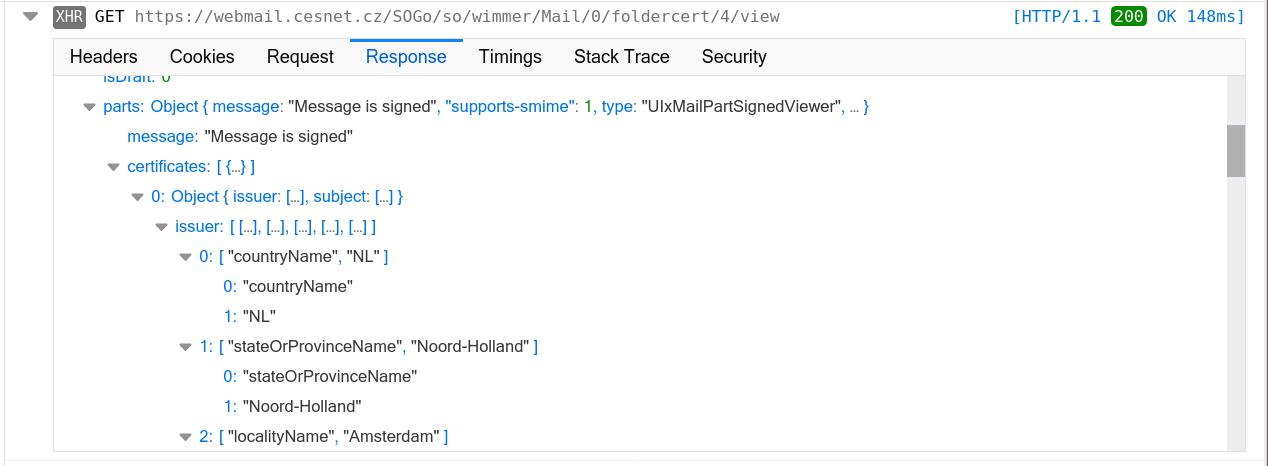Collapse the localityName Amsterdam entry
The image size is (1268, 466).
[x=186, y=437]
